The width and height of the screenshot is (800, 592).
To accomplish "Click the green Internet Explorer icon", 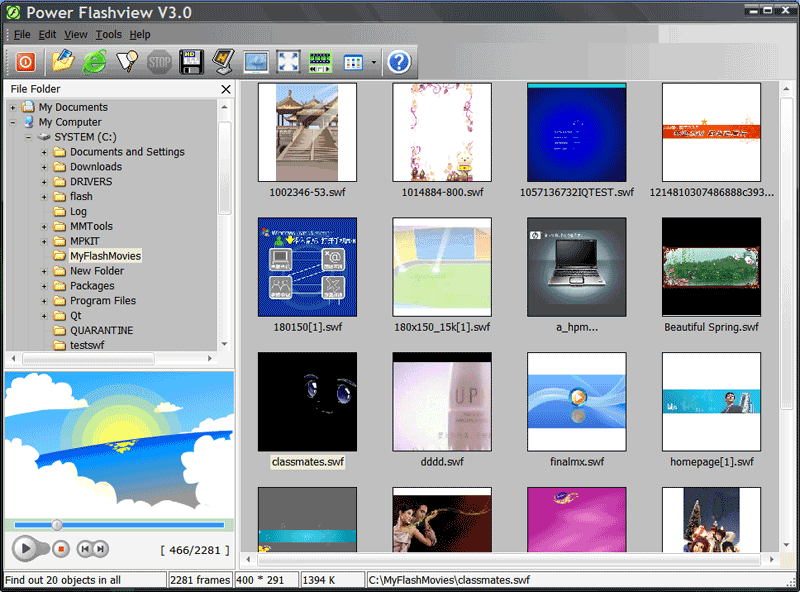I will tap(94, 62).
